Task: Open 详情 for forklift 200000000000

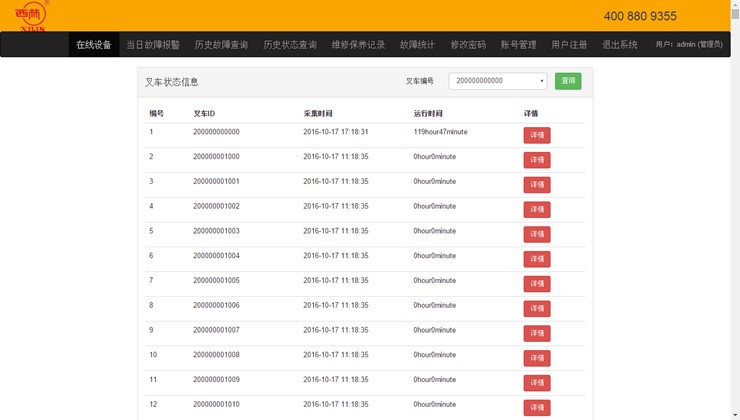Action: click(537, 135)
